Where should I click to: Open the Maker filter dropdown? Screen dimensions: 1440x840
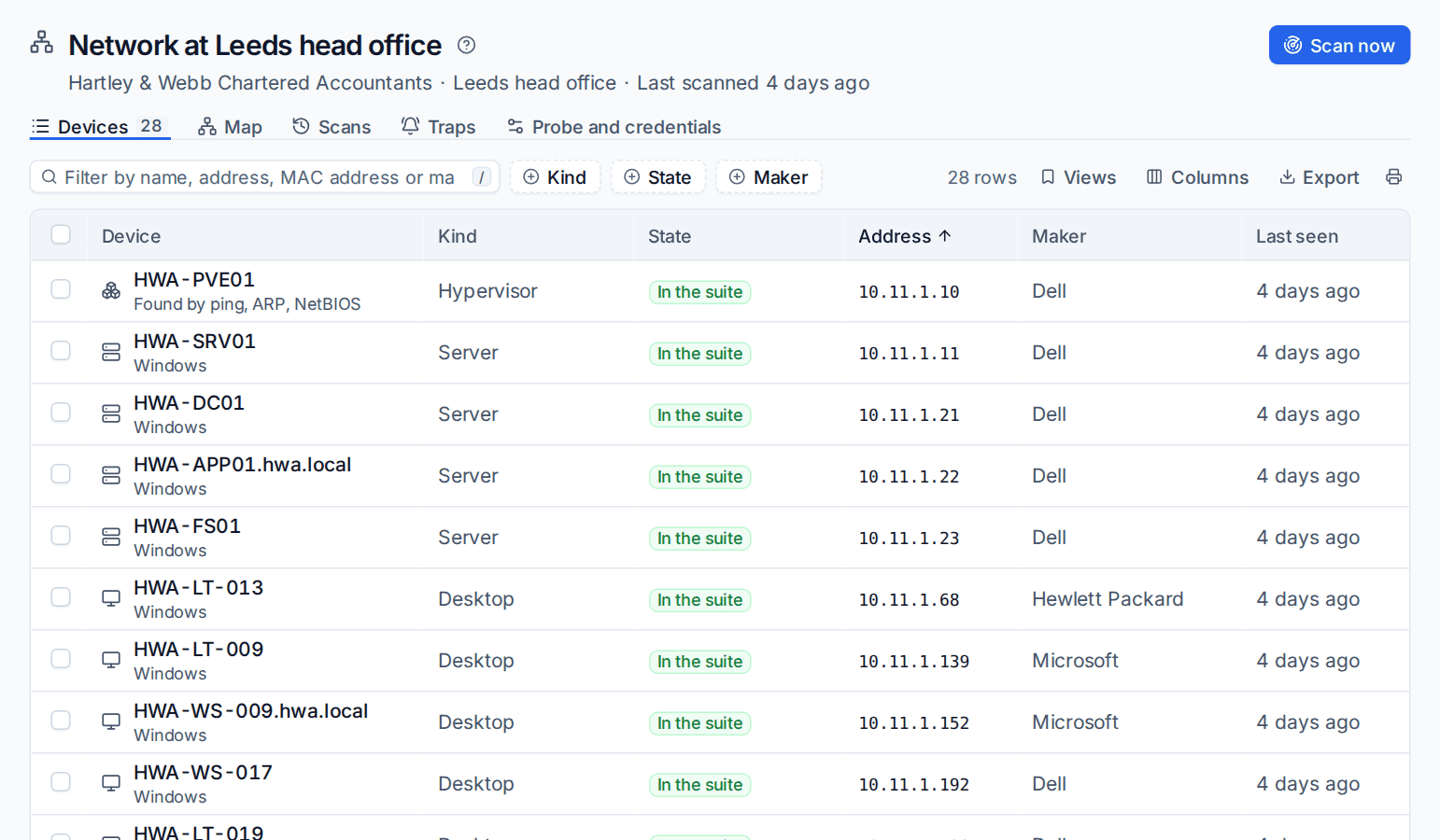click(769, 177)
